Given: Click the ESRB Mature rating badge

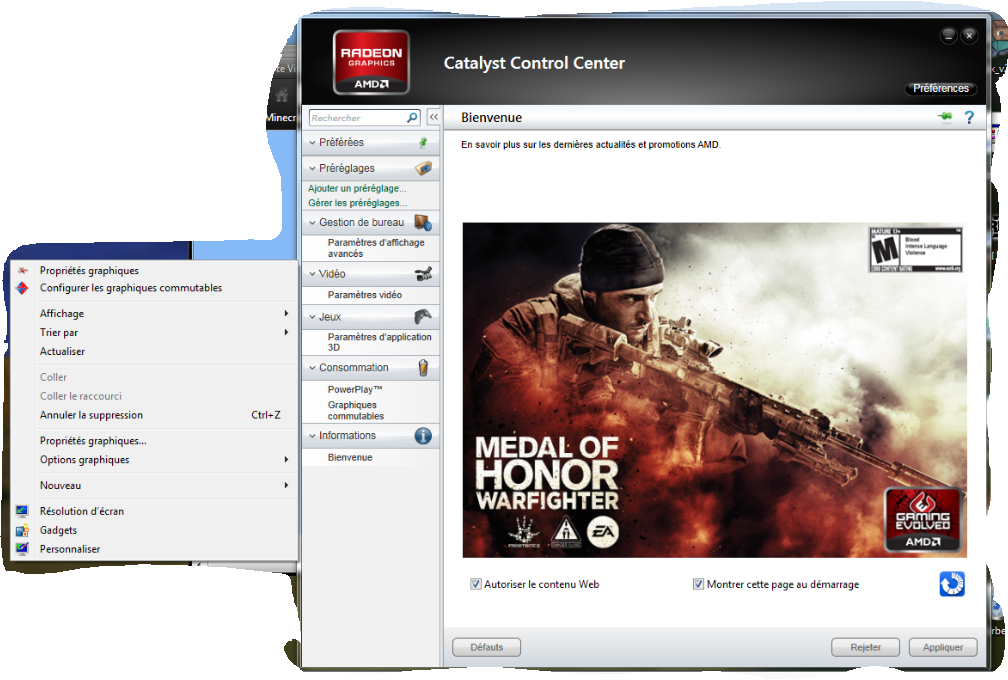Looking at the screenshot, I should [x=915, y=249].
